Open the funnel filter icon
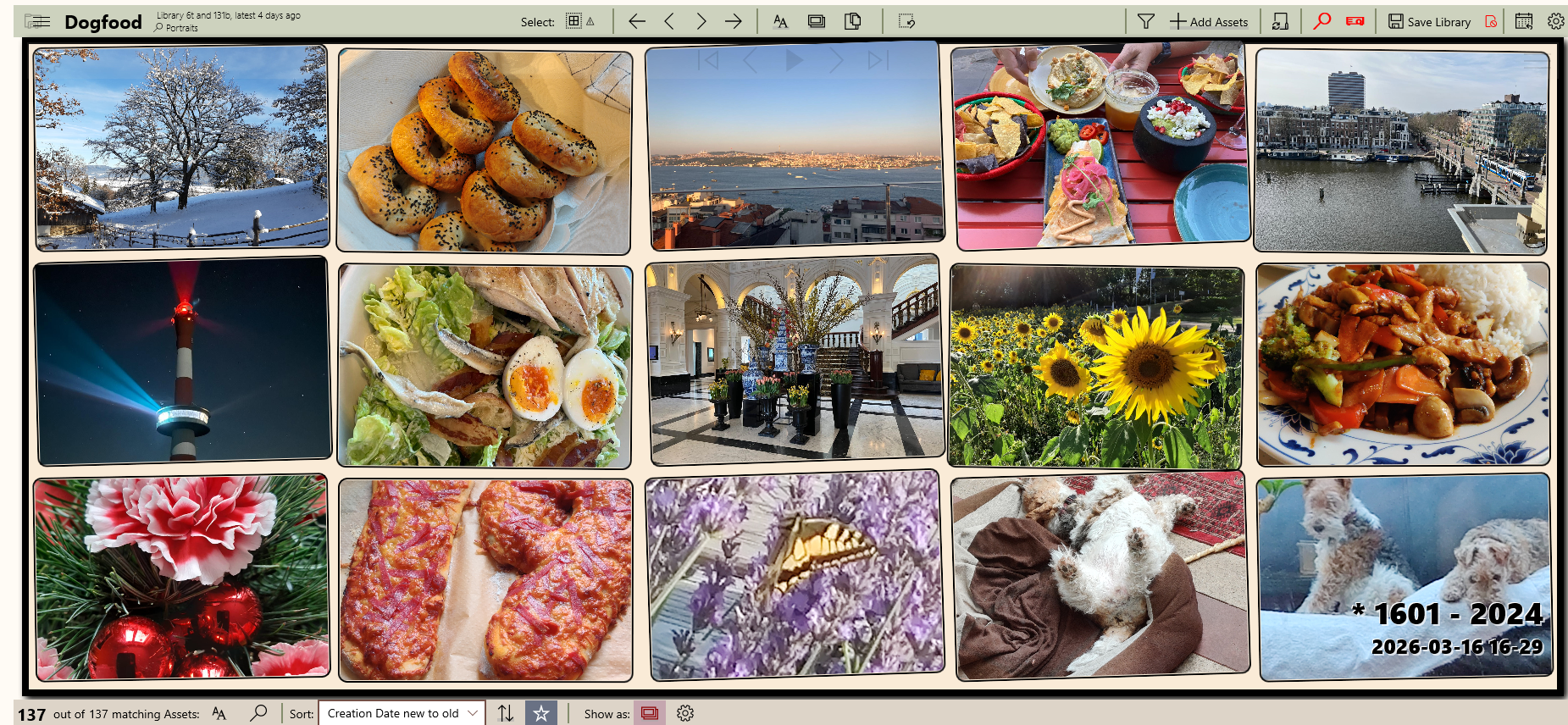 pyautogui.click(x=1145, y=21)
